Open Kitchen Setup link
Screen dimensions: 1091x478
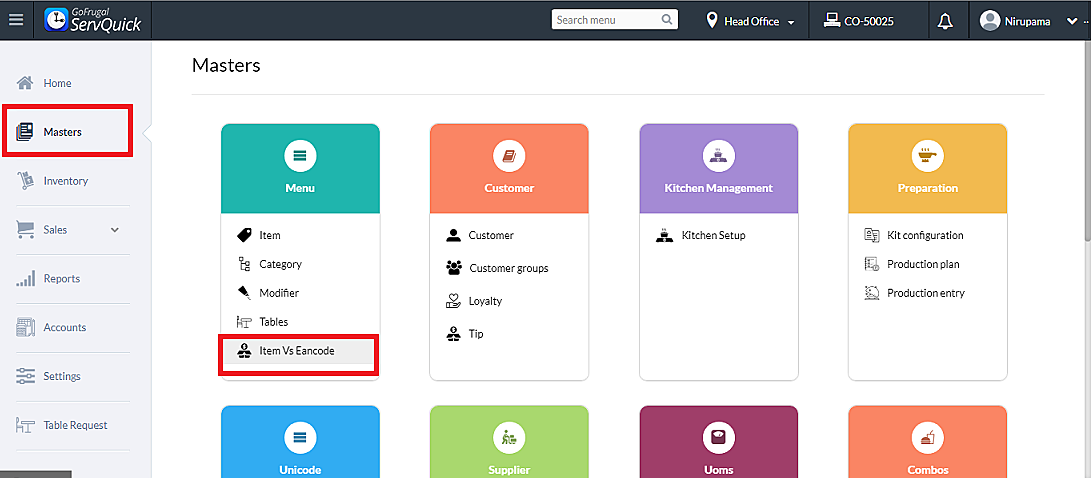tap(713, 235)
